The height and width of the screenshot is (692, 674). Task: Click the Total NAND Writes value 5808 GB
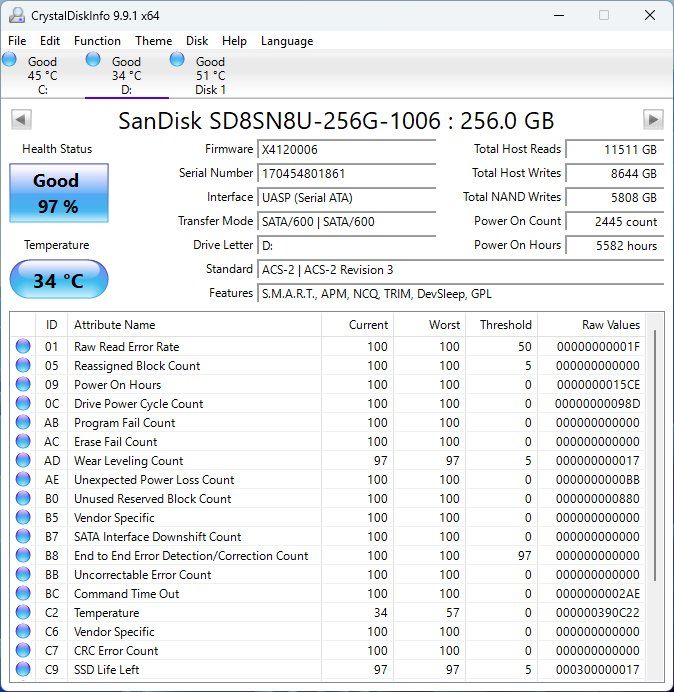615,197
